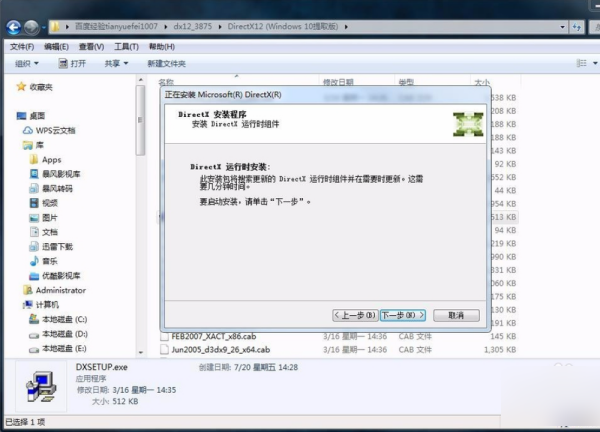Click the 大小 column header

pos(481,82)
